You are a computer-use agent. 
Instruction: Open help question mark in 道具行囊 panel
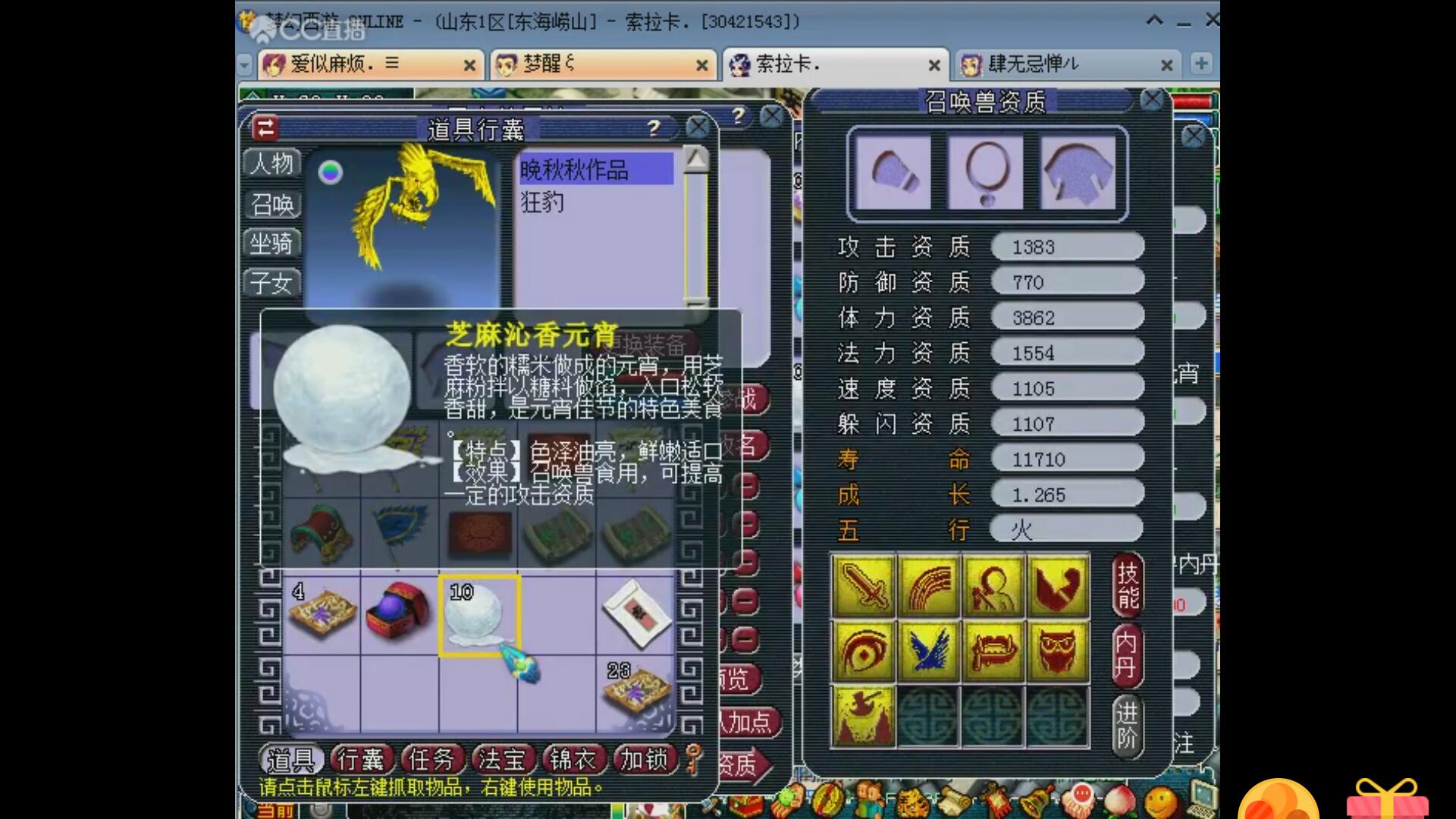click(x=654, y=128)
